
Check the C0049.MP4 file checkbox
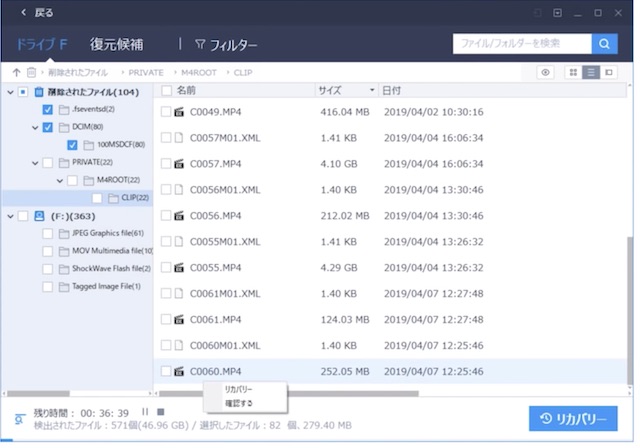(x=165, y=112)
